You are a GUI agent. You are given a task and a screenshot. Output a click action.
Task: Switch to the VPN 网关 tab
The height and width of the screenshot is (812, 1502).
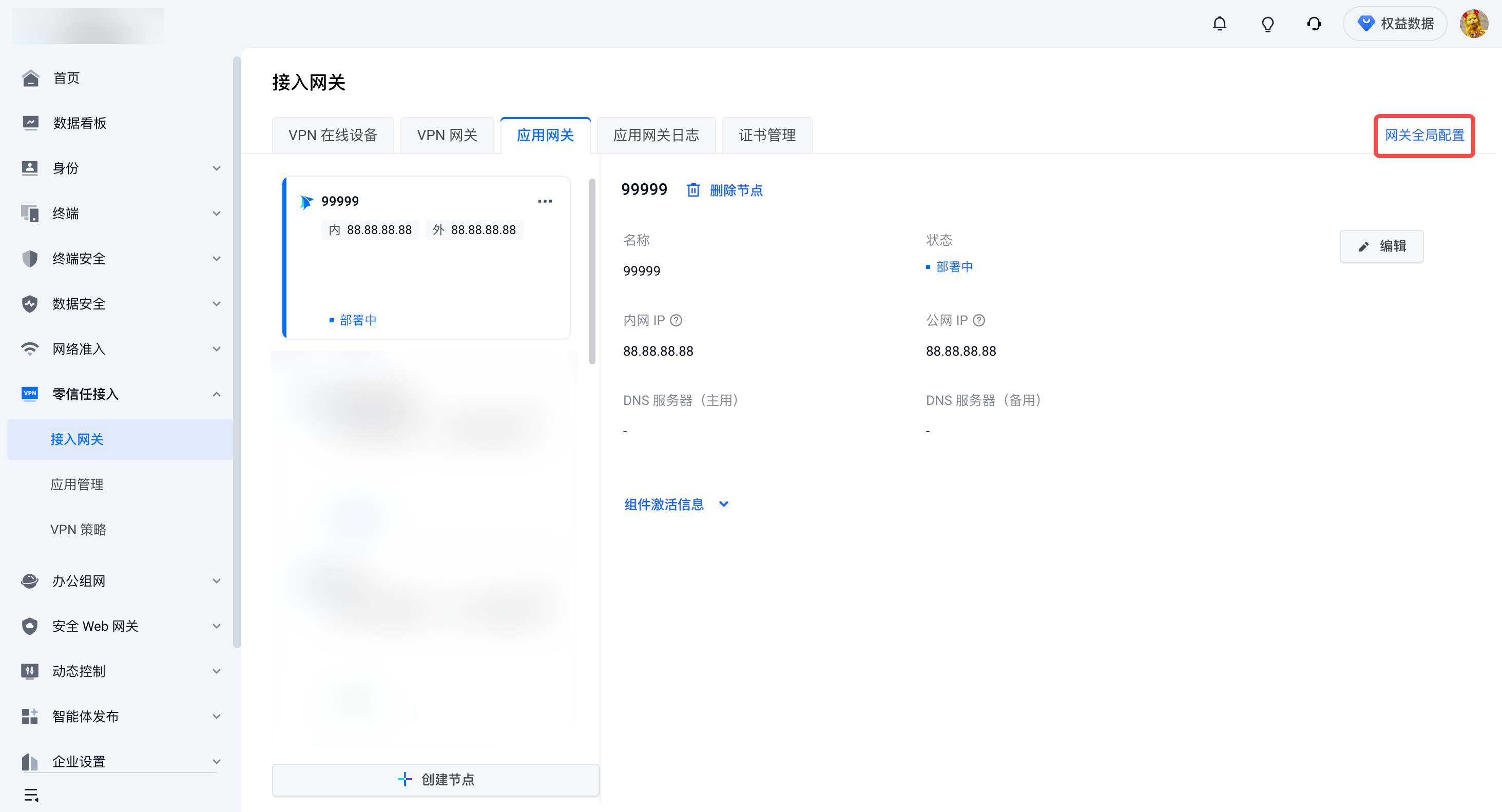pos(447,135)
